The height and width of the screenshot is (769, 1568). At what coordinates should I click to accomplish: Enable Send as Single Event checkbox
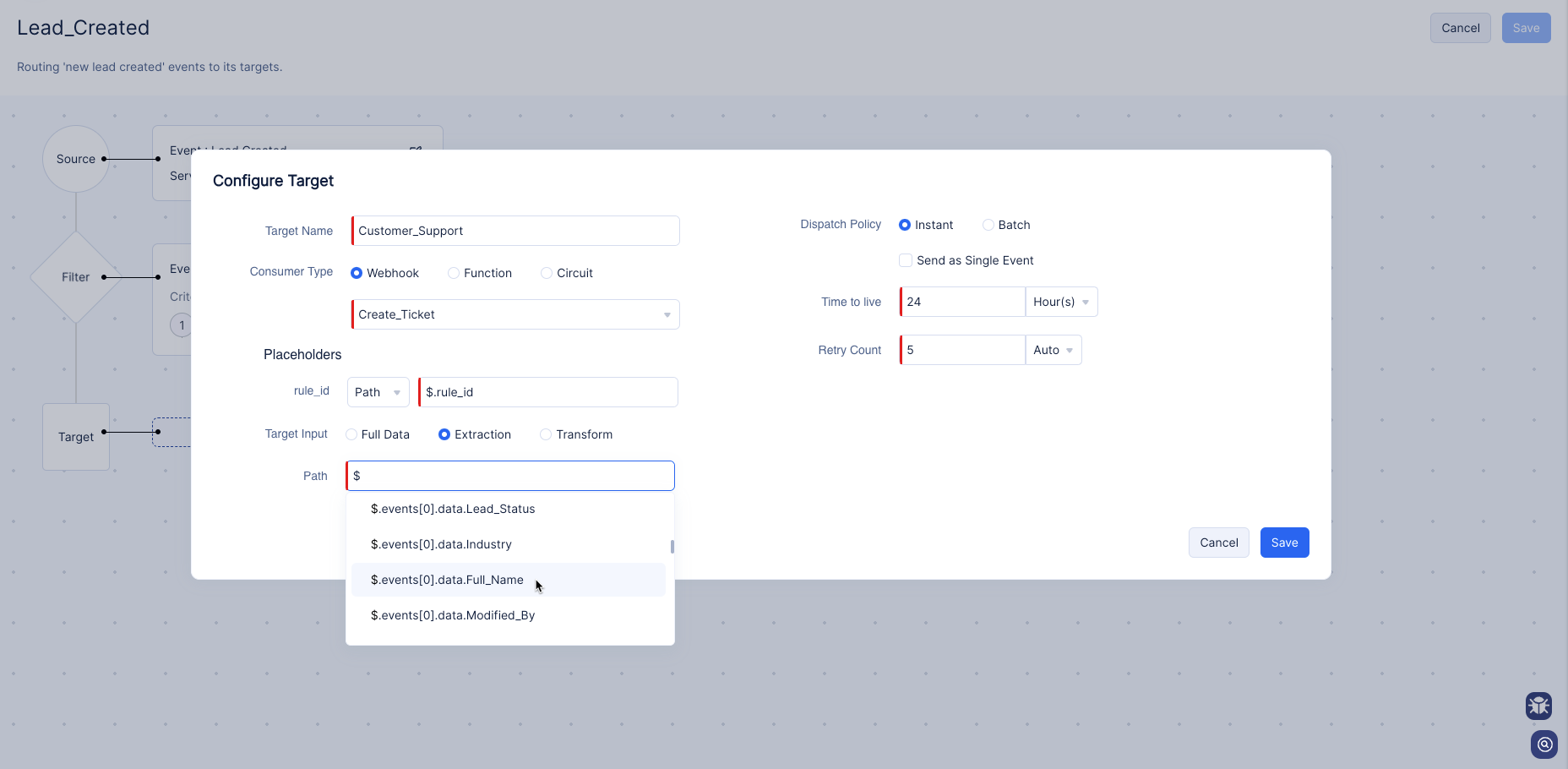point(906,260)
